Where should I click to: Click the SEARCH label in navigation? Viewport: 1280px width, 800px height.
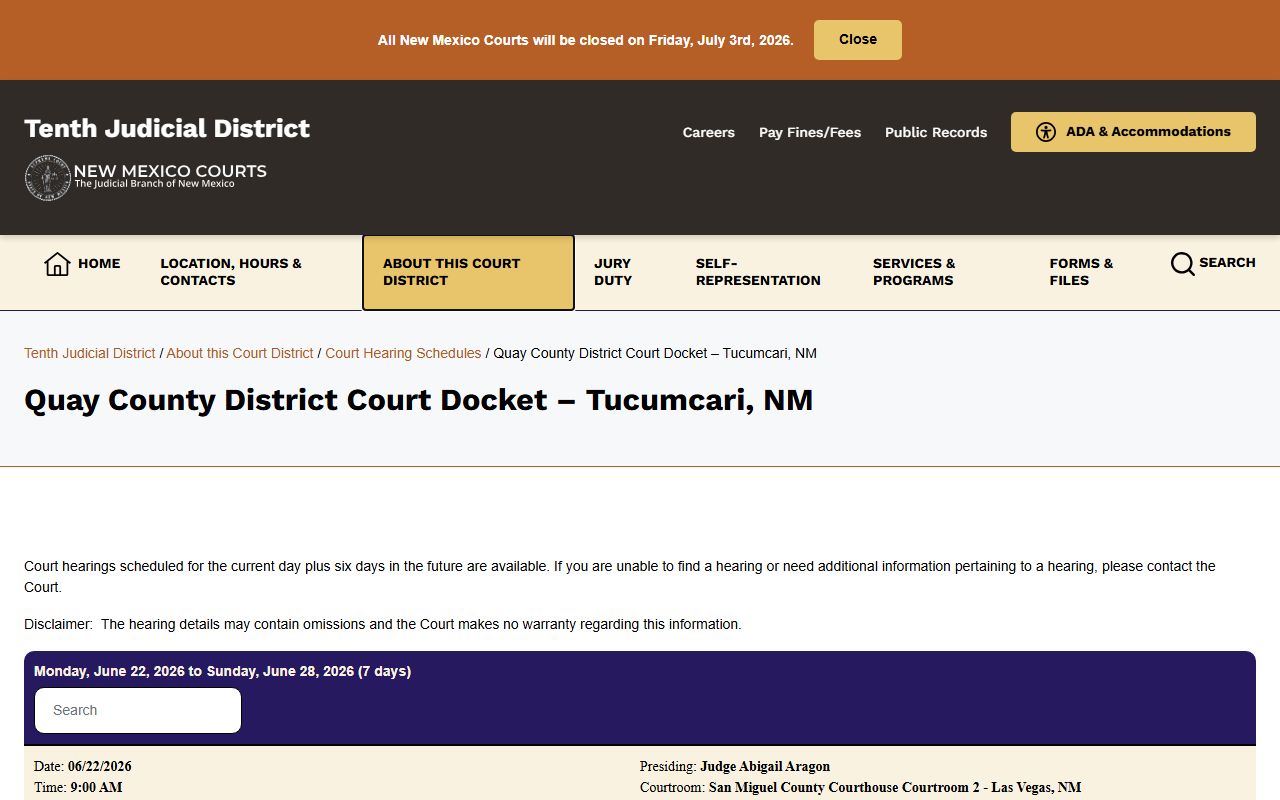click(1227, 263)
